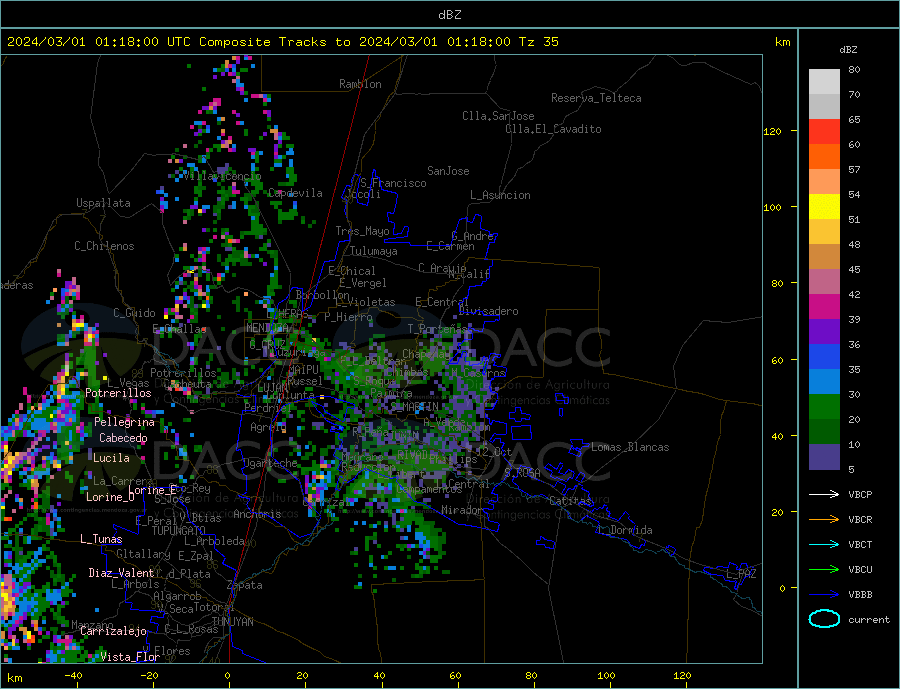Select the timestamp header text
This screenshot has width=900, height=689.
(x=283, y=42)
